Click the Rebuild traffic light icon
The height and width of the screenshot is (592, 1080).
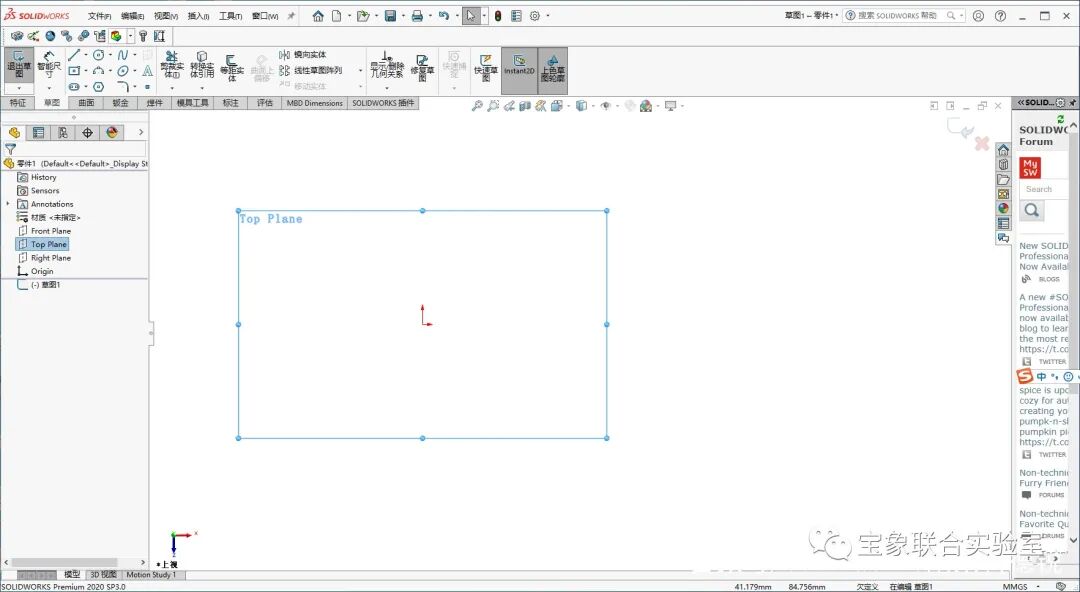(498, 16)
